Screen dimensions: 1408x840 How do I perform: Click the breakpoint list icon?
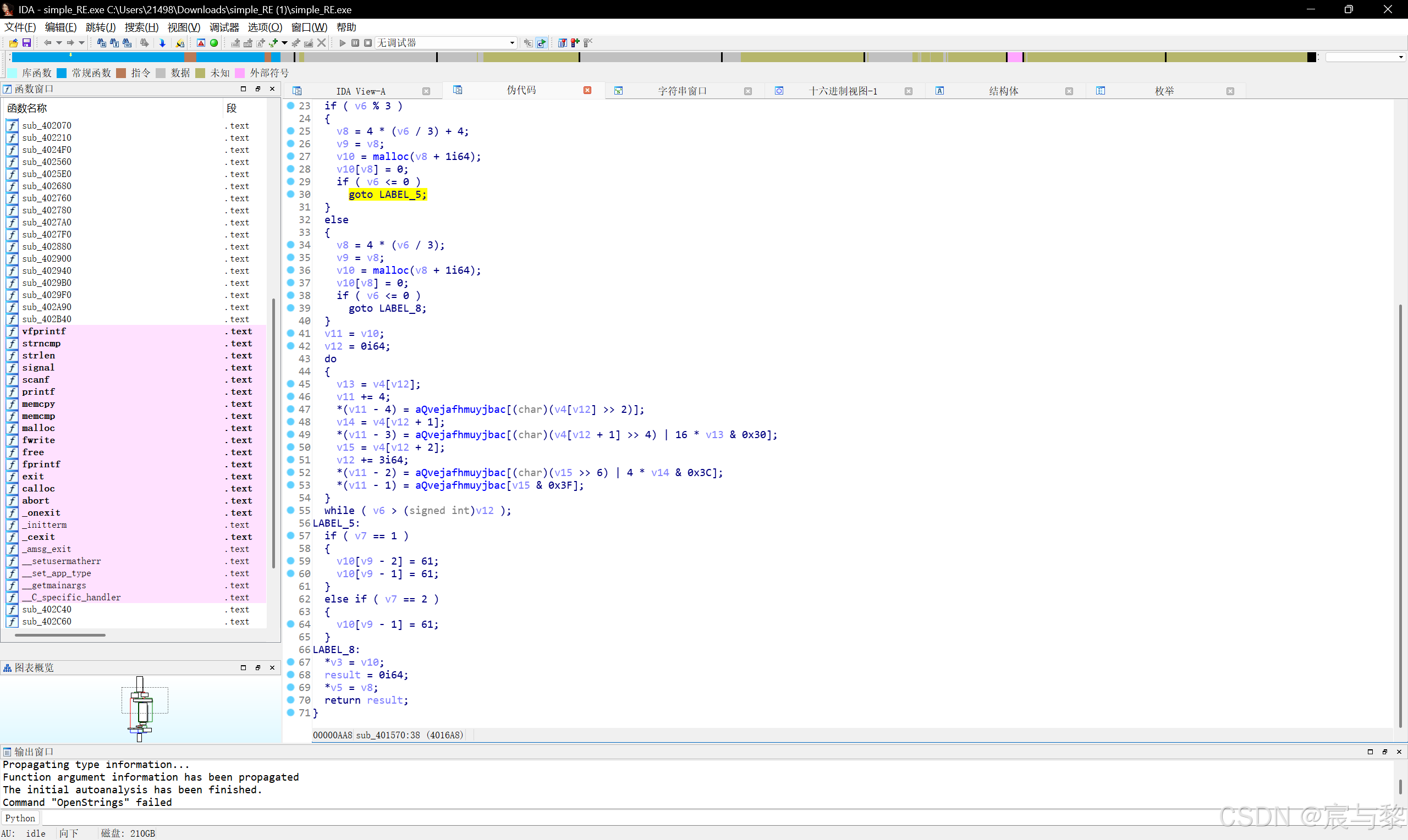[x=562, y=43]
